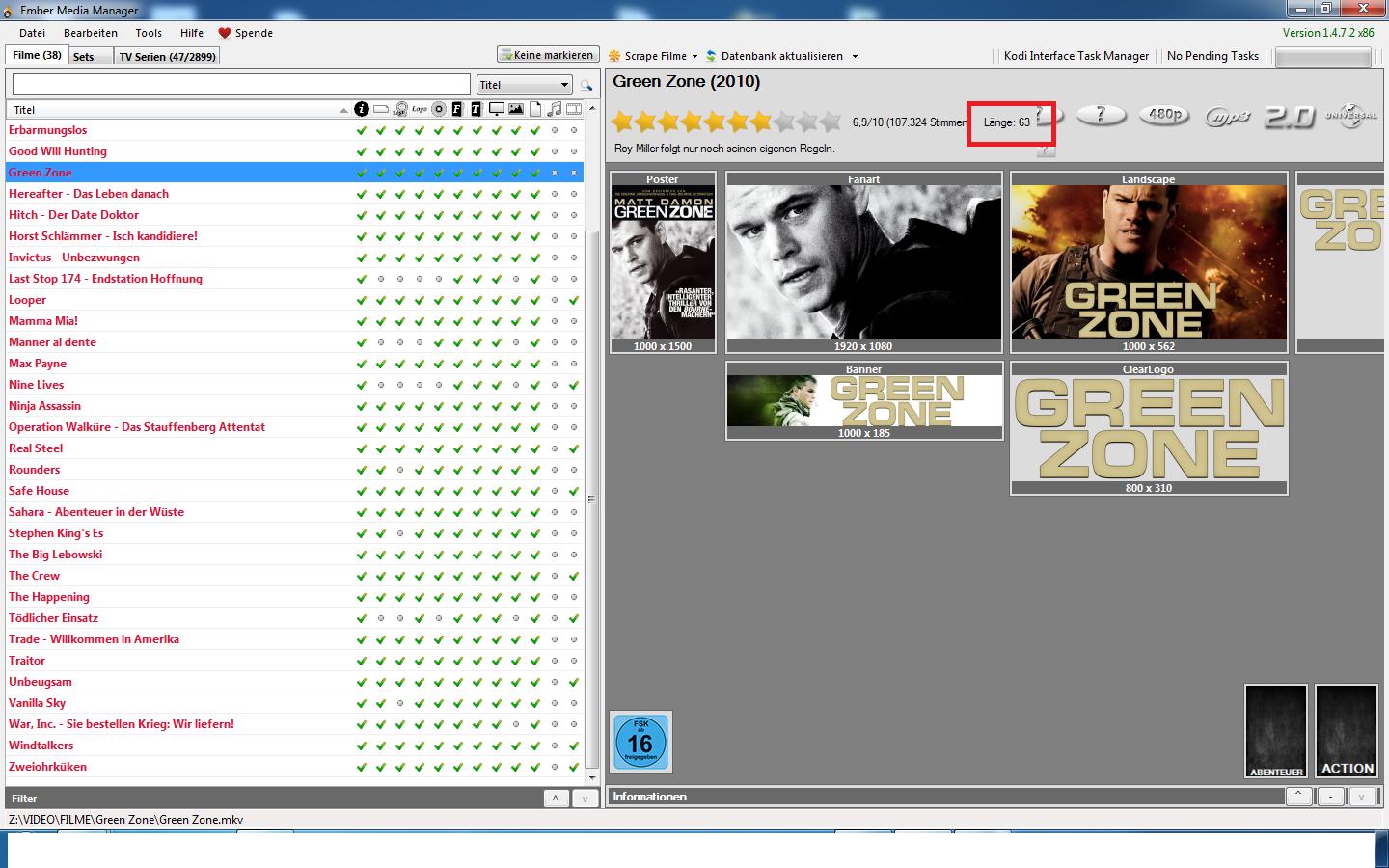This screenshot has height=868, width=1389.
Task: Open the Datei menu
Action: click(32, 33)
